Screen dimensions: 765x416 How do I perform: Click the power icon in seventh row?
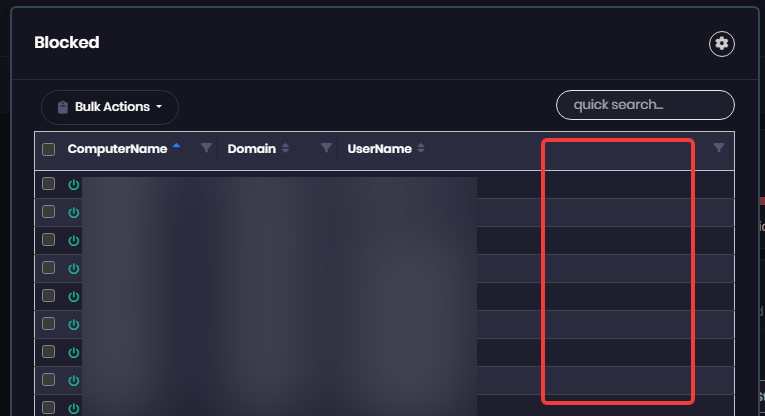pos(74,353)
